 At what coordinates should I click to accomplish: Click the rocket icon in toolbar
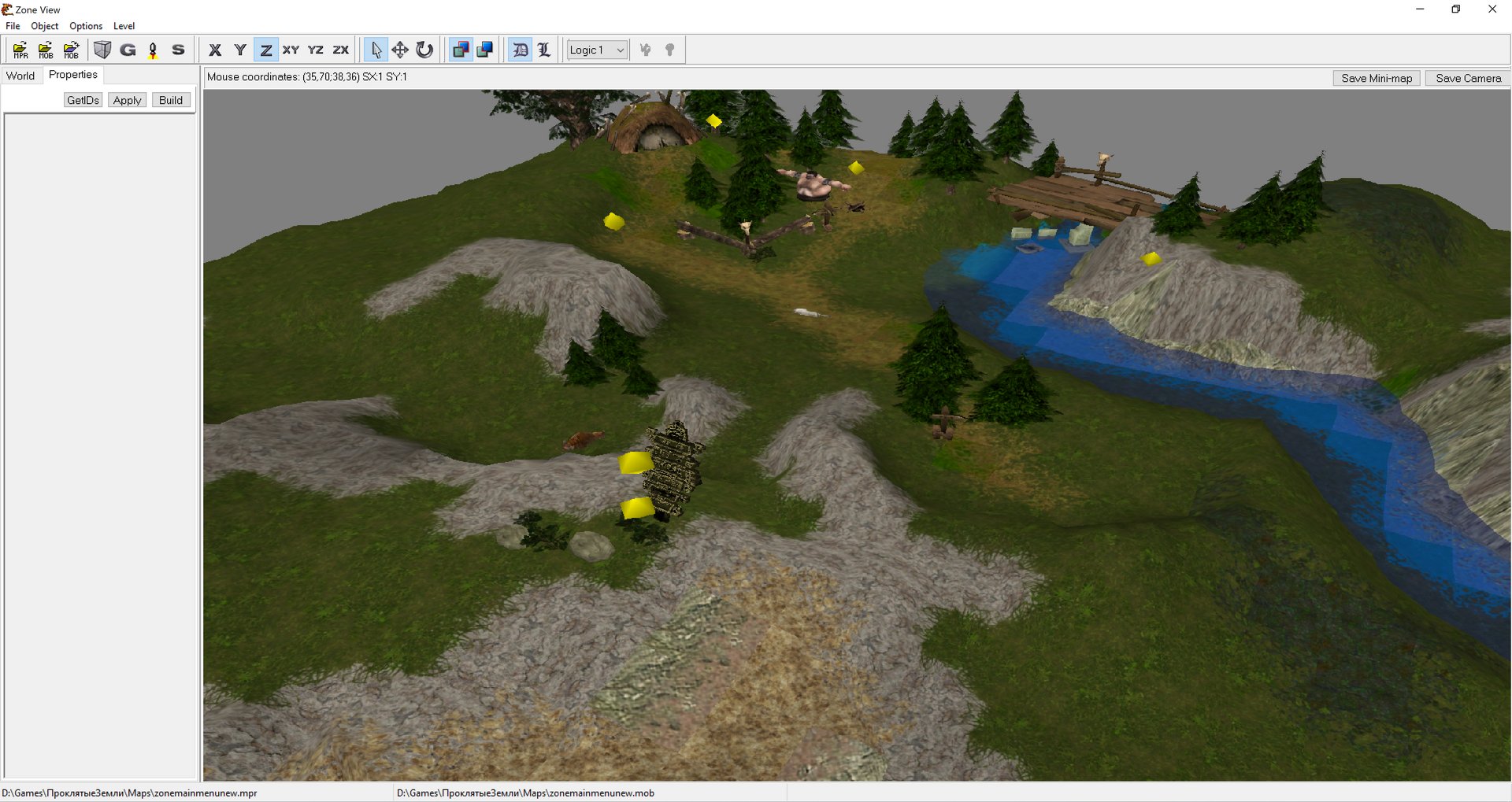tap(153, 50)
